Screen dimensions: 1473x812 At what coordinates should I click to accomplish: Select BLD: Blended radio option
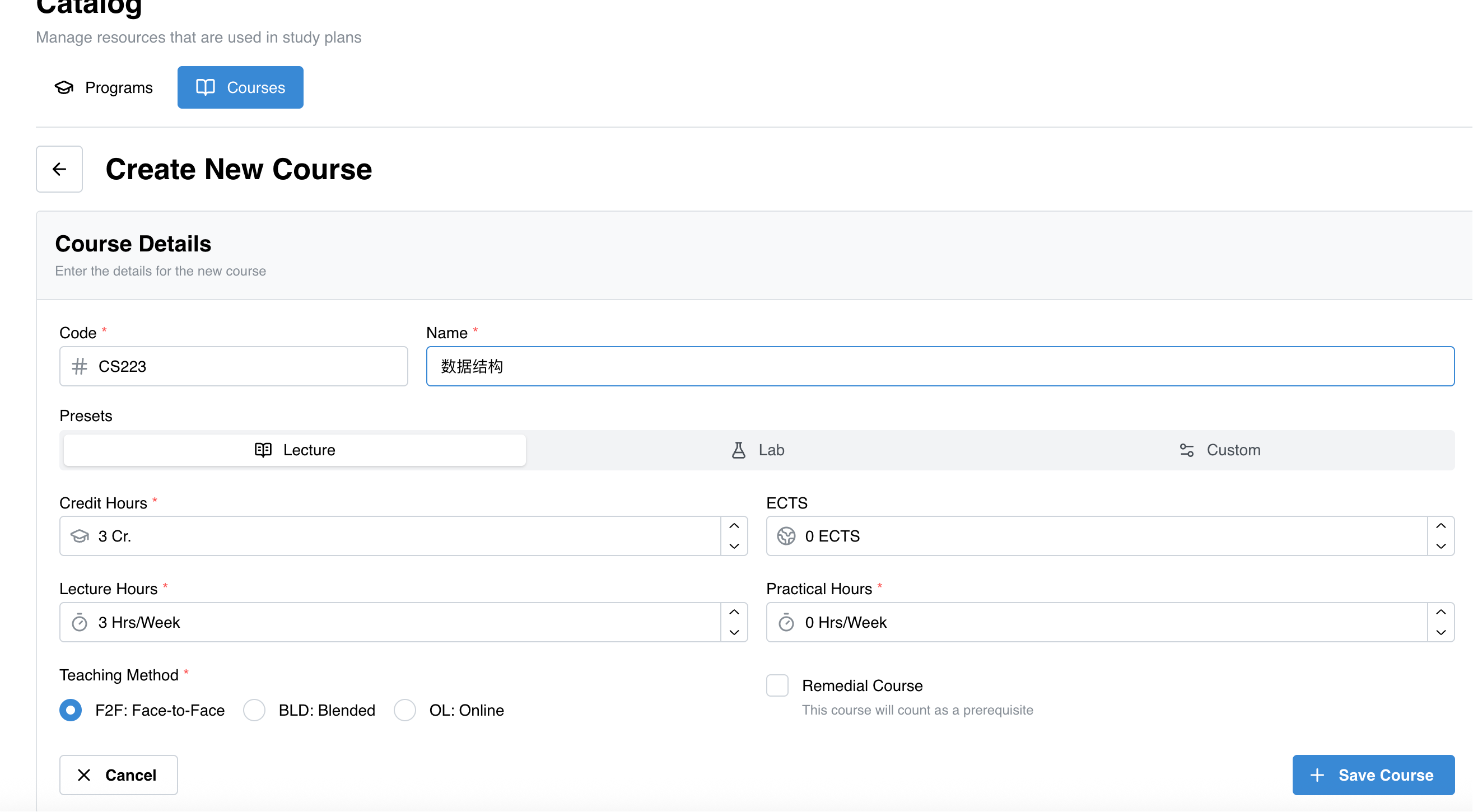coord(254,711)
